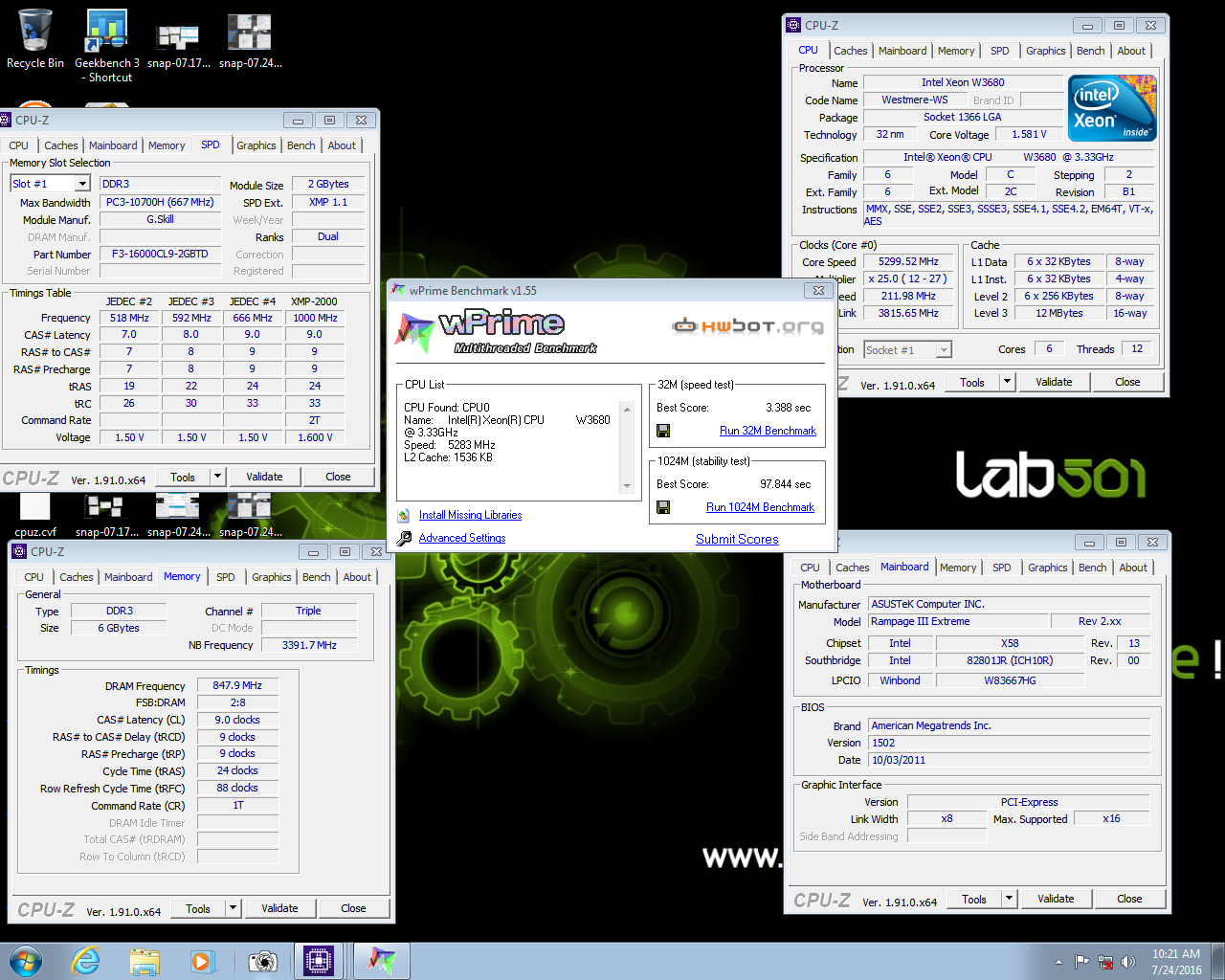Click Validate in the CPU window
1225x980 pixels.
tap(1054, 382)
